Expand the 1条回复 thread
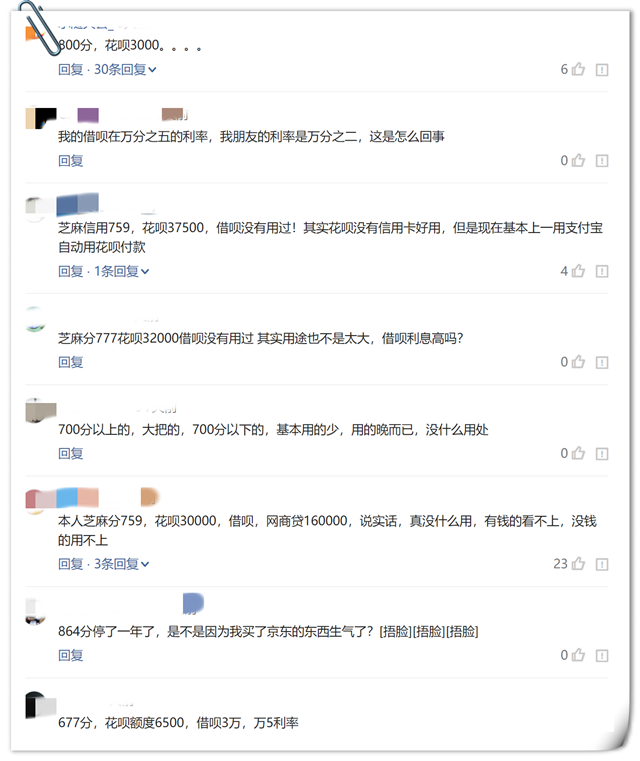Image resolution: width=640 pixels, height=761 pixels. pos(121,271)
